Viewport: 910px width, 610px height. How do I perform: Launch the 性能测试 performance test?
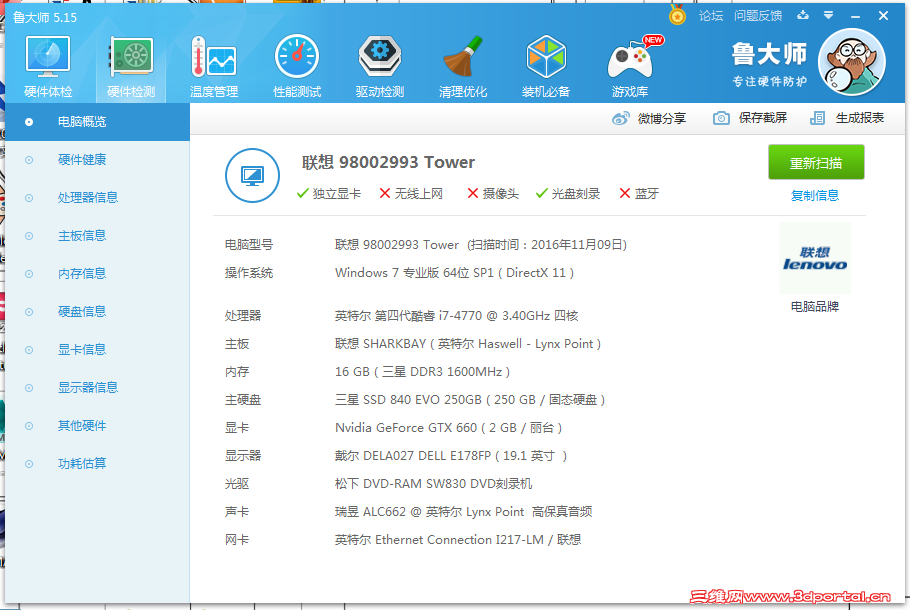tap(297, 66)
